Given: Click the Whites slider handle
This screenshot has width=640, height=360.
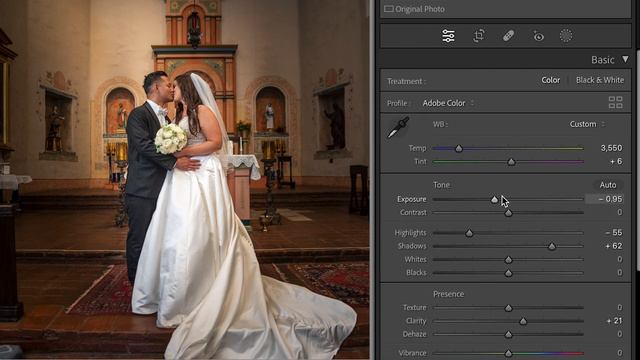Looking at the screenshot, I should tap(508, 260).
